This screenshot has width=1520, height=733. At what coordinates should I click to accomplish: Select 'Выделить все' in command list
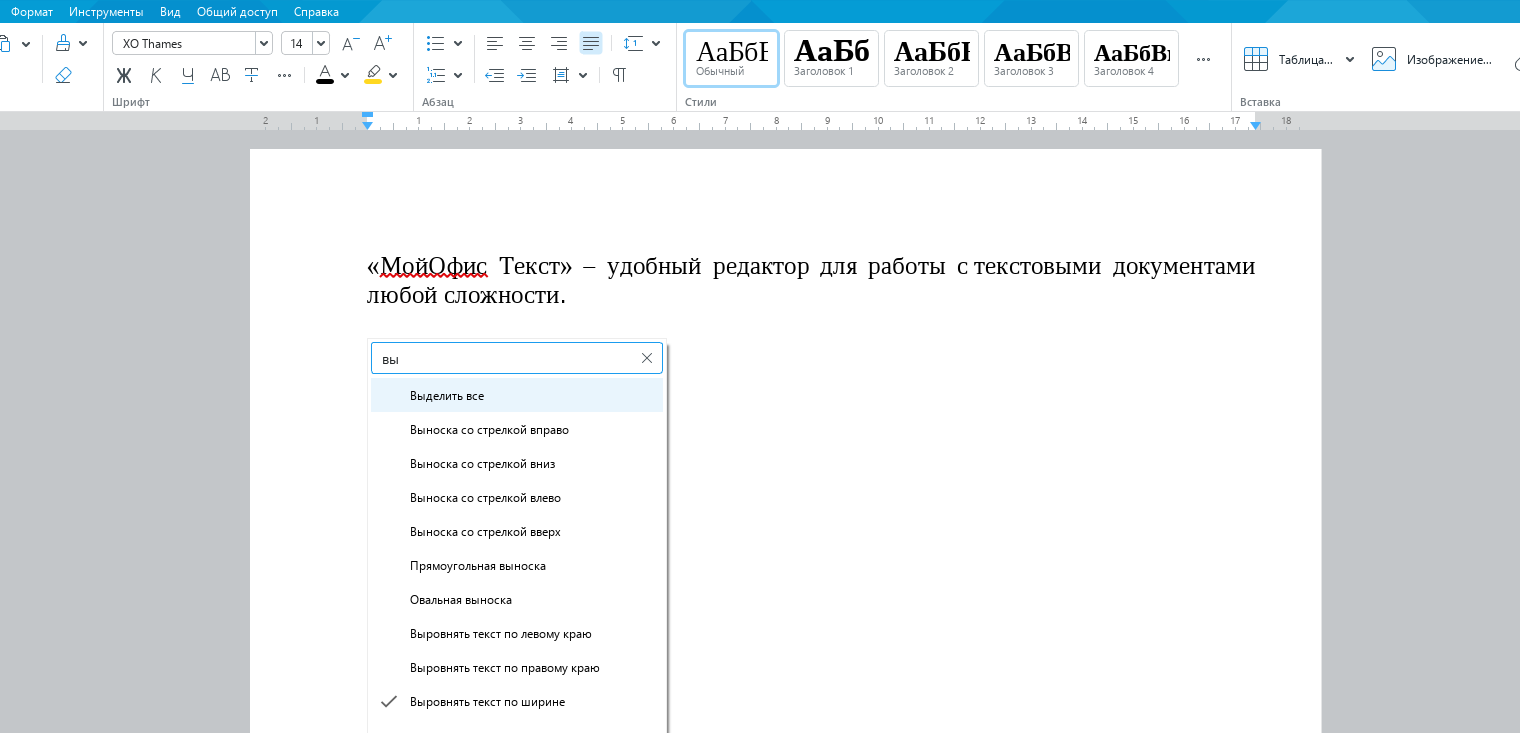tap(447, 396)
